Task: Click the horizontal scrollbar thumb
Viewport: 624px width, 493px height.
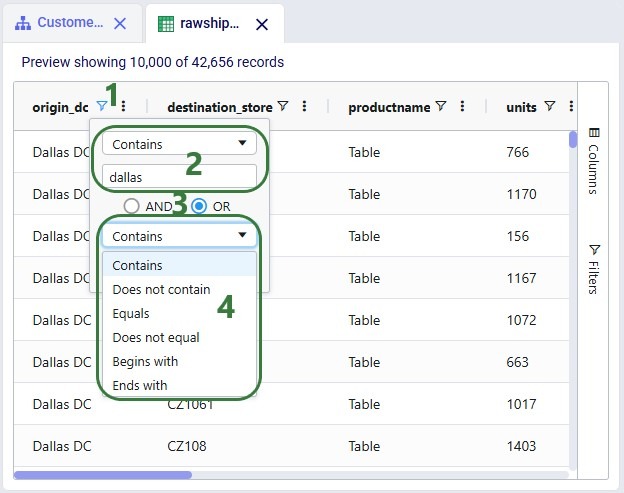Action: click(x=103, y=475)
